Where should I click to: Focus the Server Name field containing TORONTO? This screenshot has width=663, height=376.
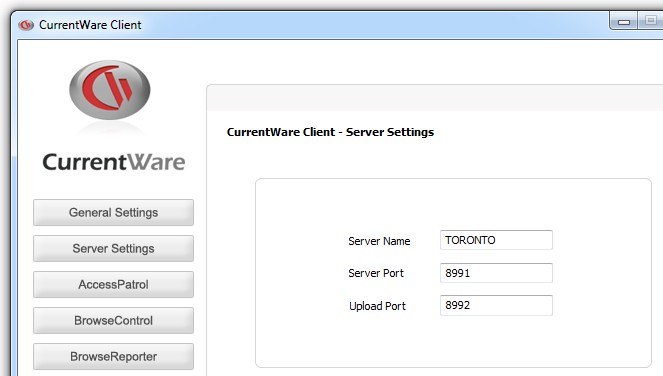496,240
